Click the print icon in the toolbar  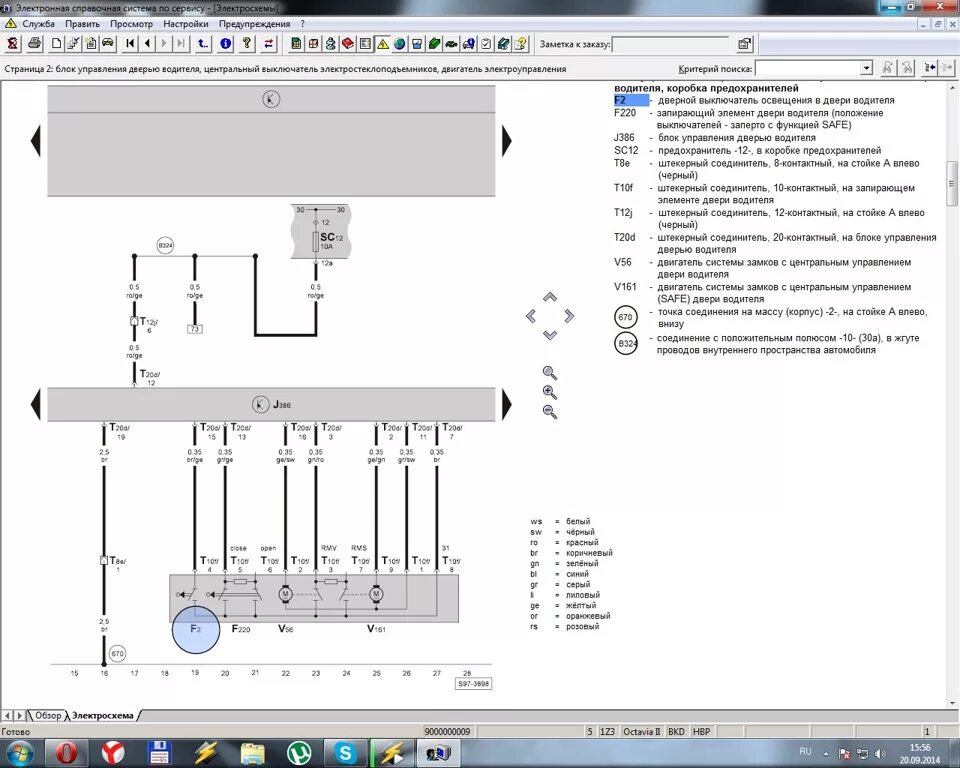tap(34, 43)
